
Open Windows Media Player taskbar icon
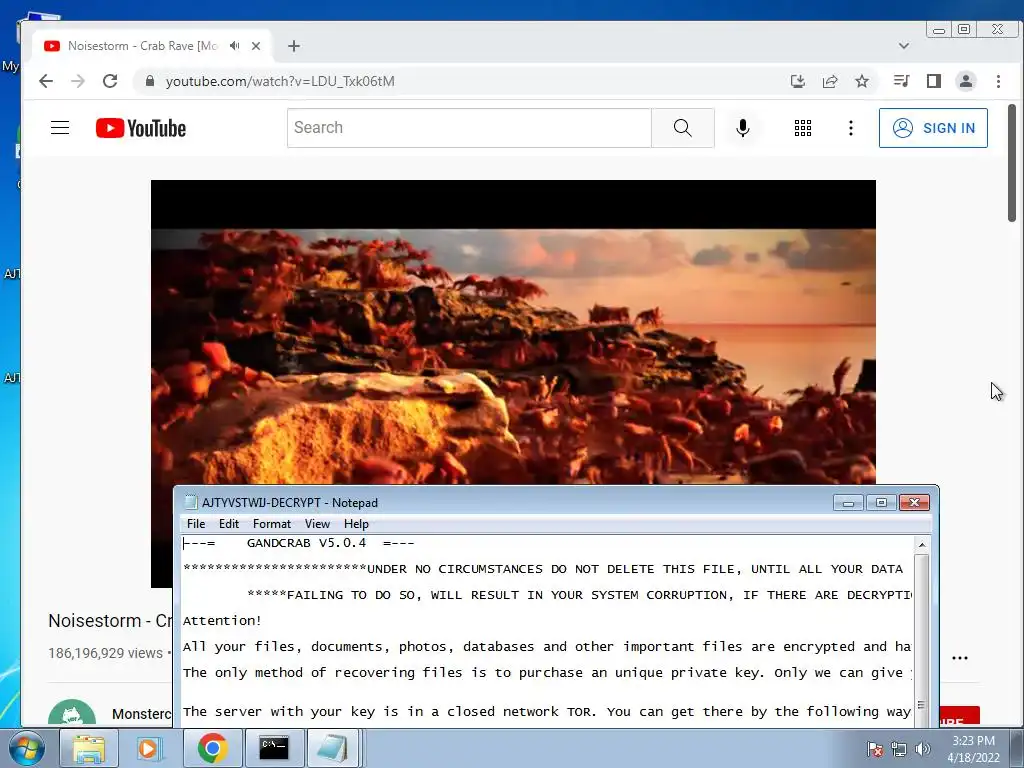149,748
